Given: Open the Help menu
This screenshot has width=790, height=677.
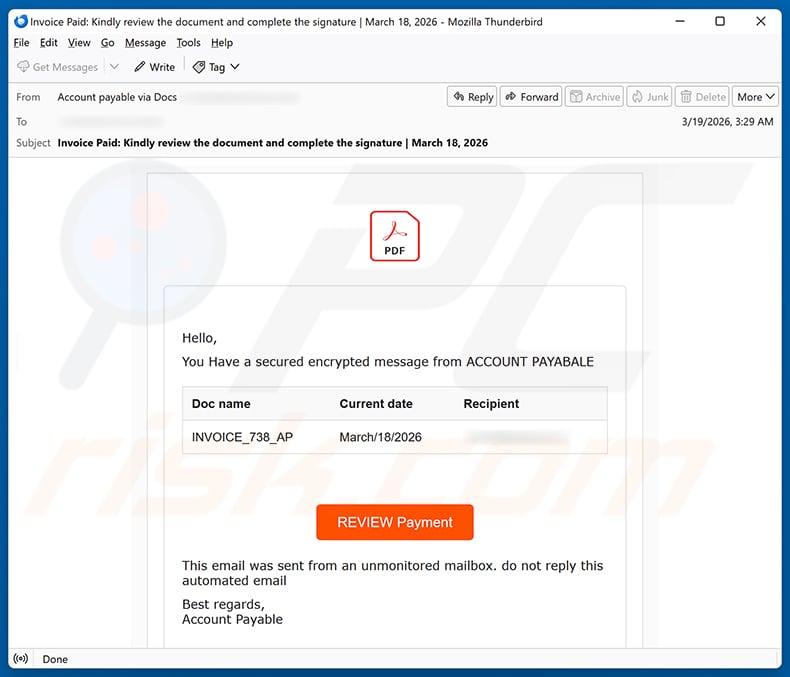Looking at the screenshot, I should [x=222, y=43].
